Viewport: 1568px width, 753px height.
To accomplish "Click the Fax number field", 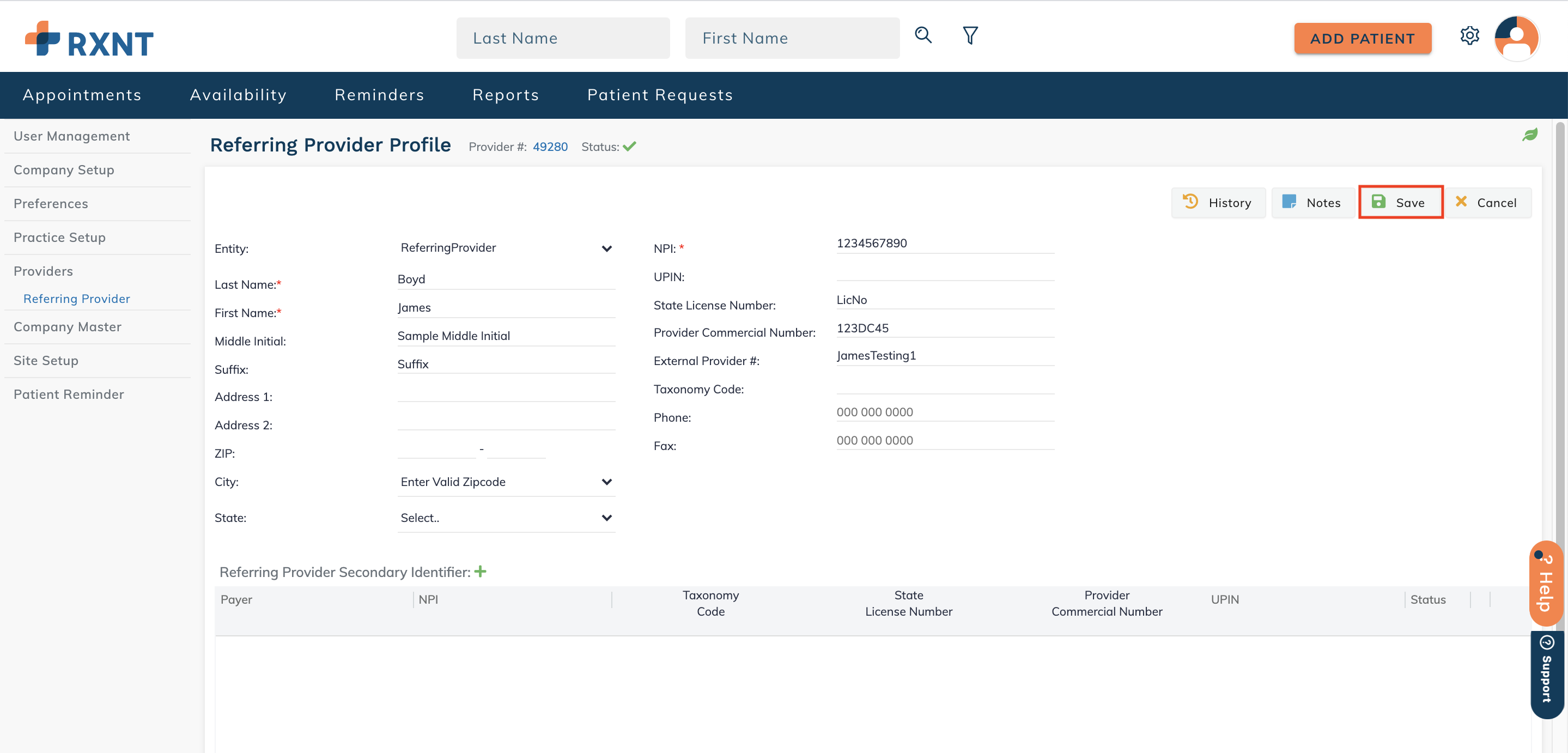I will click(945, 440).
